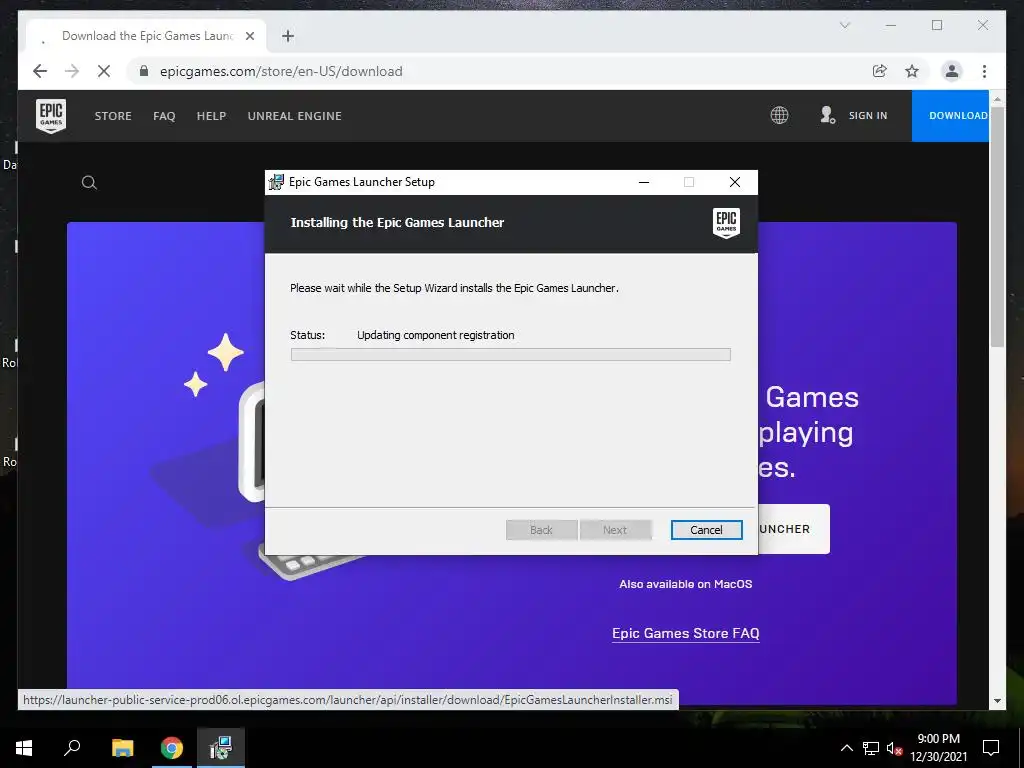Click Chrome's forward arrow
The width and height of the screenshot is (1024, 768).
(72, 71)
